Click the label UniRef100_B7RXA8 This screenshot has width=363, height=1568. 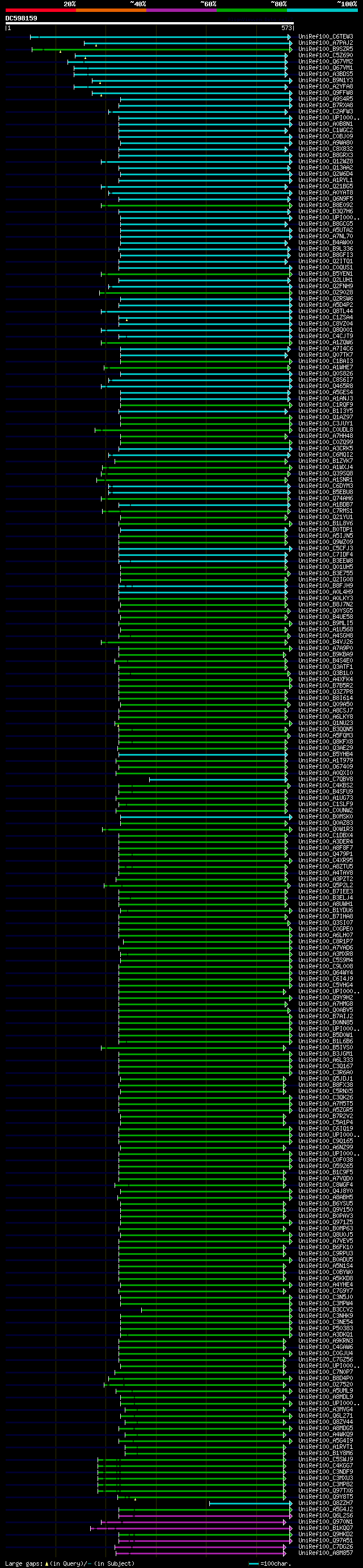tap(325, 106)
